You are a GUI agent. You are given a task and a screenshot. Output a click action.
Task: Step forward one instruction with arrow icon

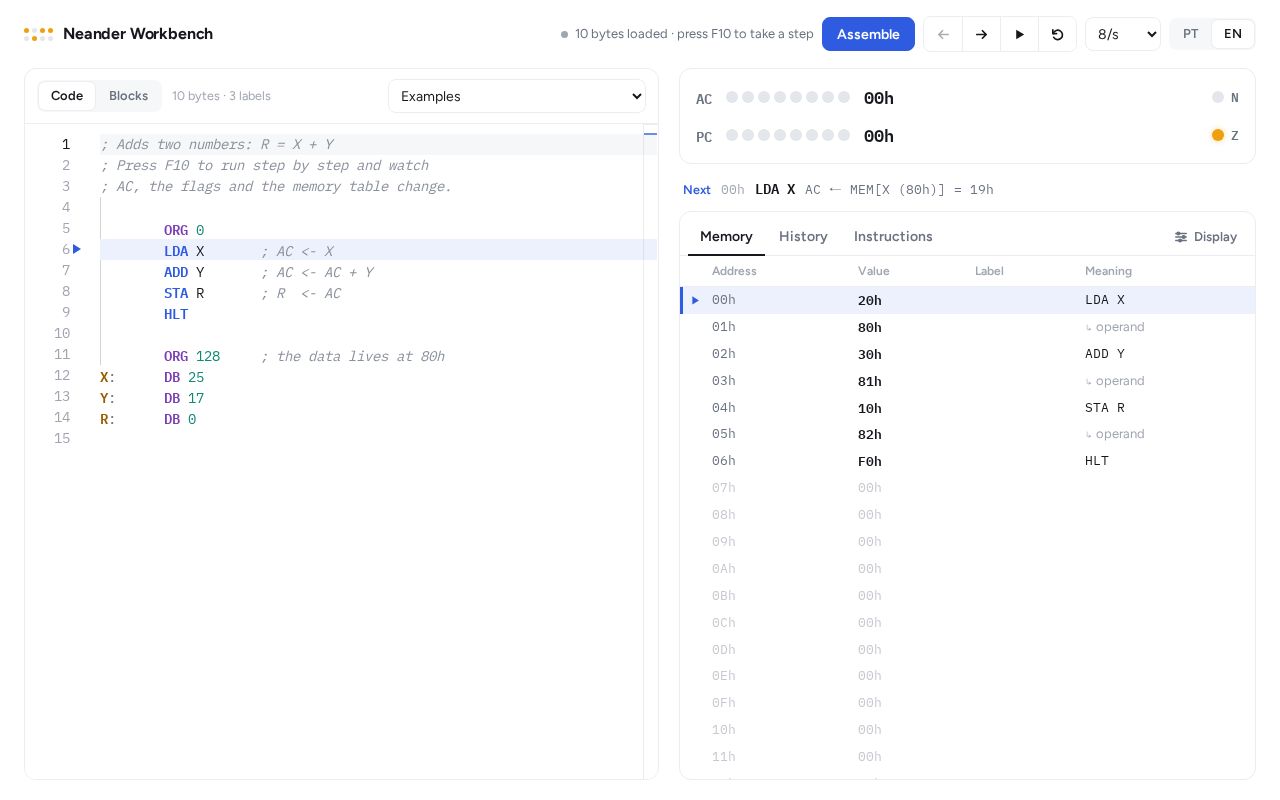[981, 34]
